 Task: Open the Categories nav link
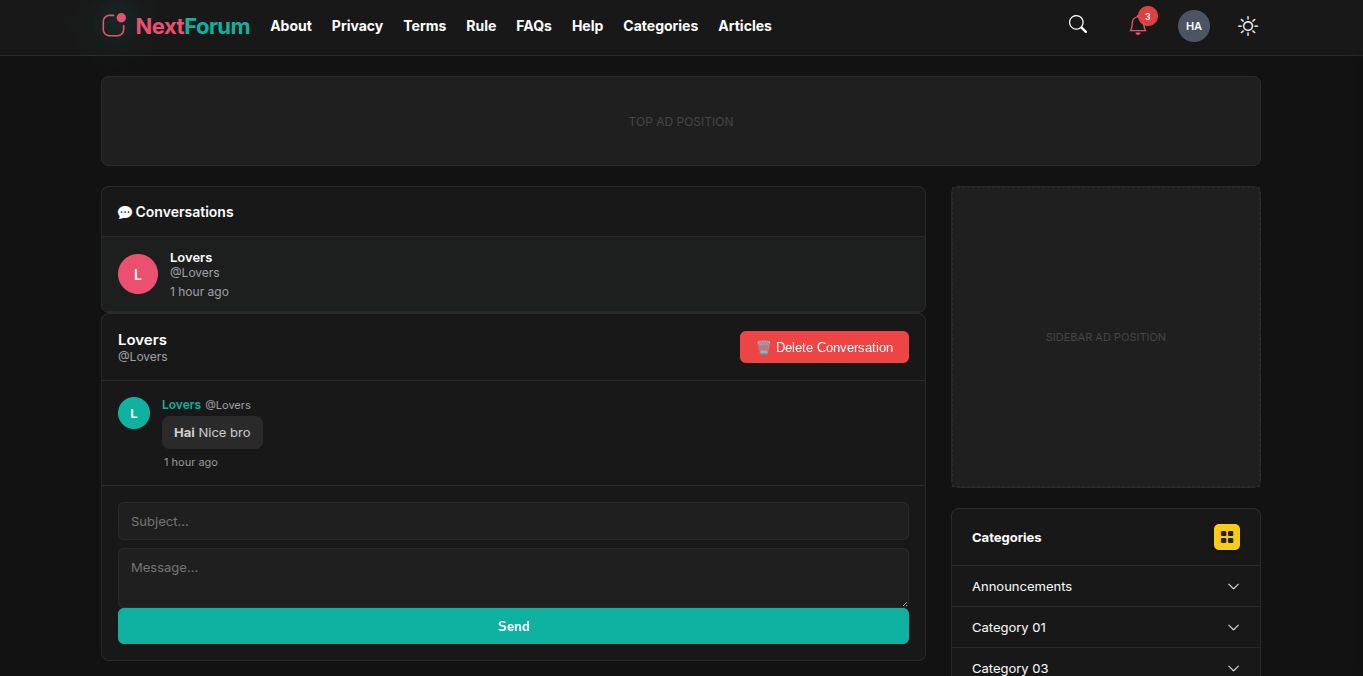[x=660, y=26]
